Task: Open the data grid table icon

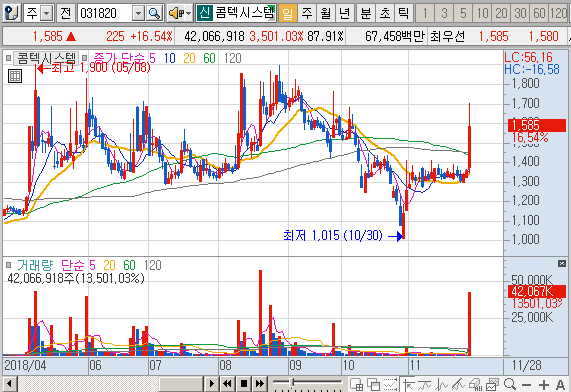Action: click(15, 76)
